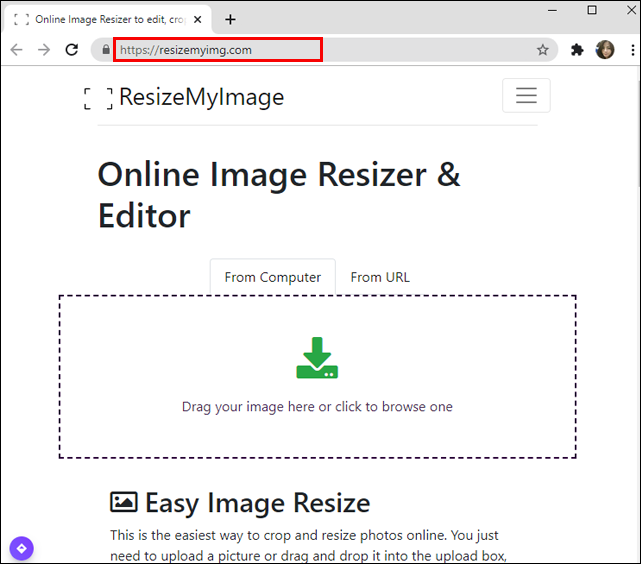
Task: Select the Online Image Resizer browser tab
Action: (108, 19)
